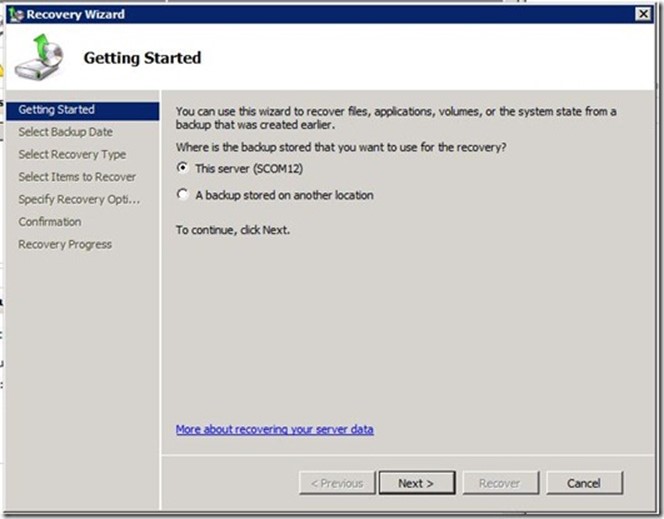This screenshot has width=664, height=519.
Task: Select the Getting Started step in sidebar
Action: point(57,110)
